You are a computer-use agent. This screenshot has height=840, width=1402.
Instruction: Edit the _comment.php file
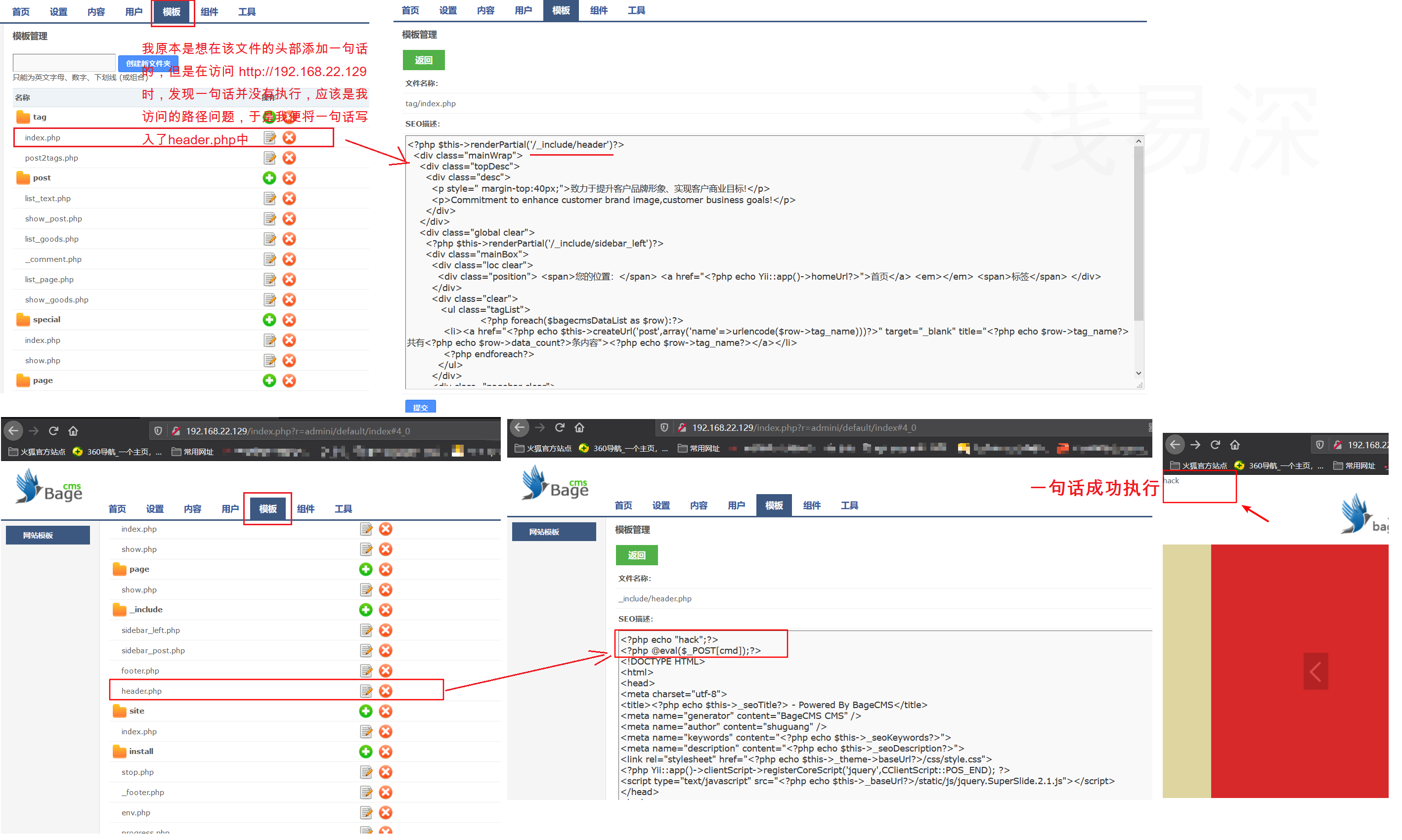pyautogui.click(x=269, y=259)
